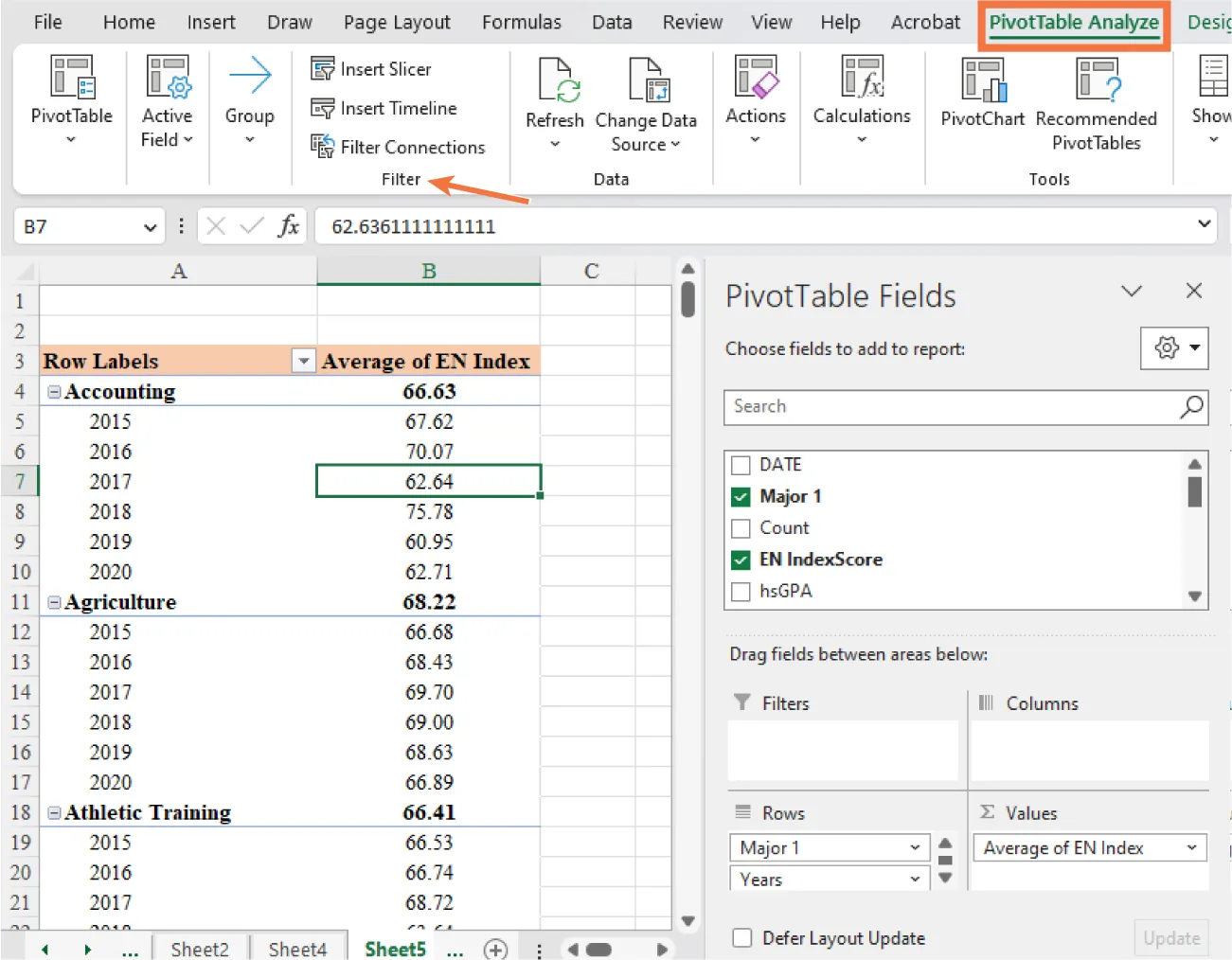Collapse the Accounting group in the pivot table

[54, 391]
